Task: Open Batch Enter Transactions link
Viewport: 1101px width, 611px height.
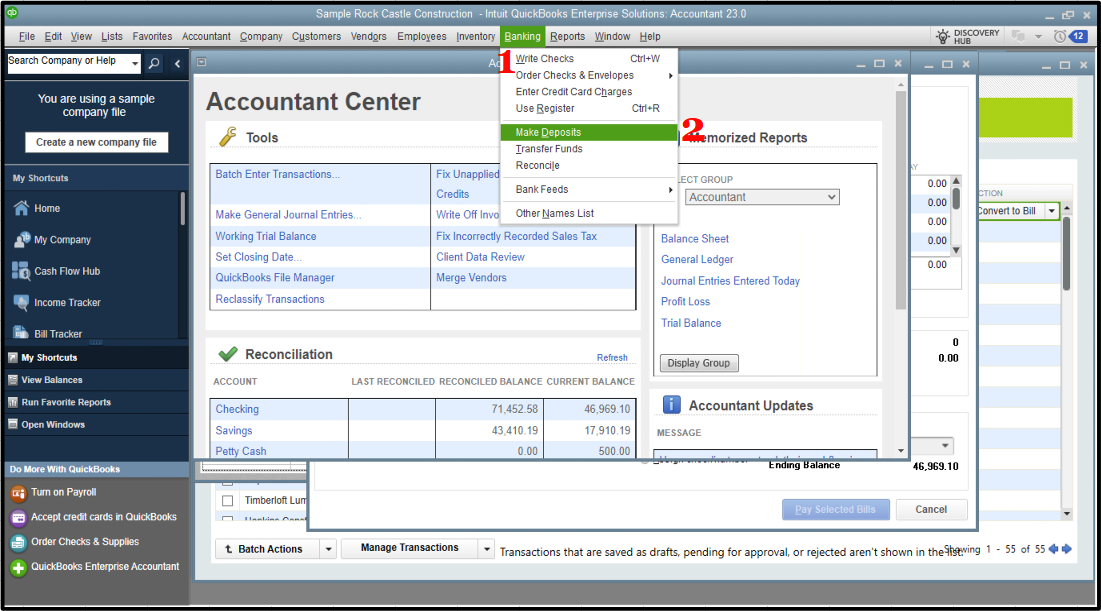Action: pos(277,174)
